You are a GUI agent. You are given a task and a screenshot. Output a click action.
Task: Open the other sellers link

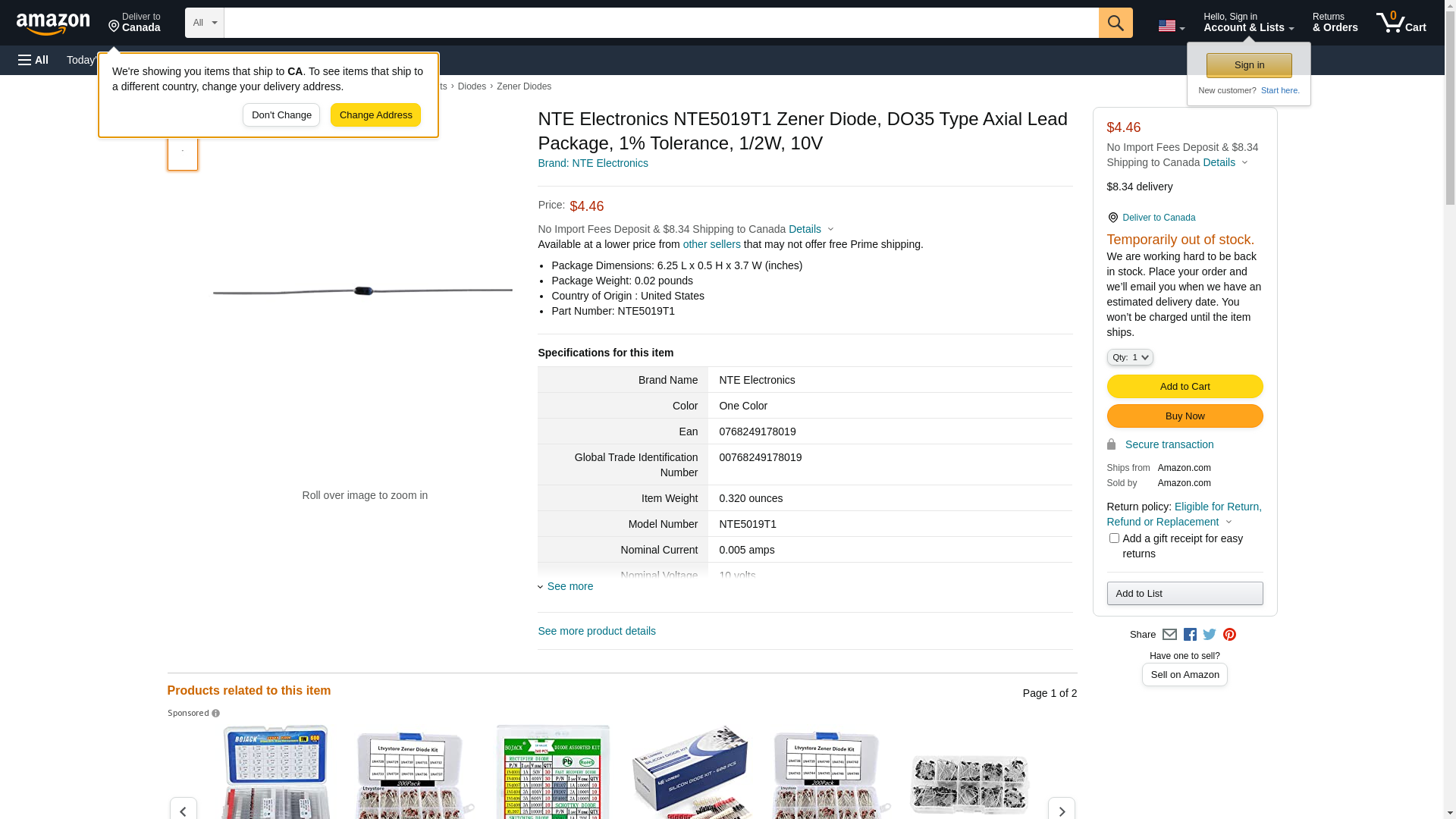[711, 244]
